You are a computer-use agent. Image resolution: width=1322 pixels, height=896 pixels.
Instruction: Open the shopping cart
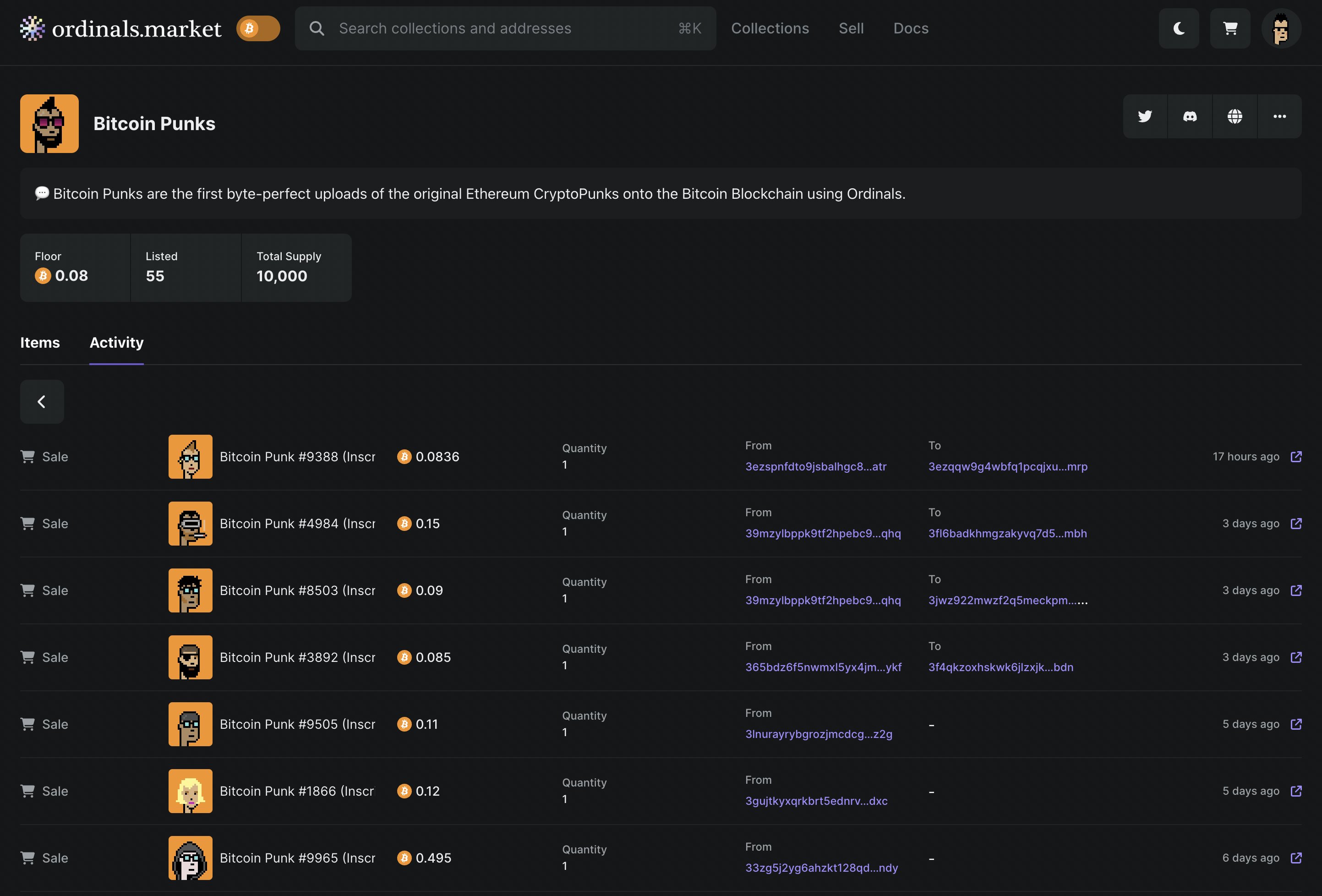1230,28
